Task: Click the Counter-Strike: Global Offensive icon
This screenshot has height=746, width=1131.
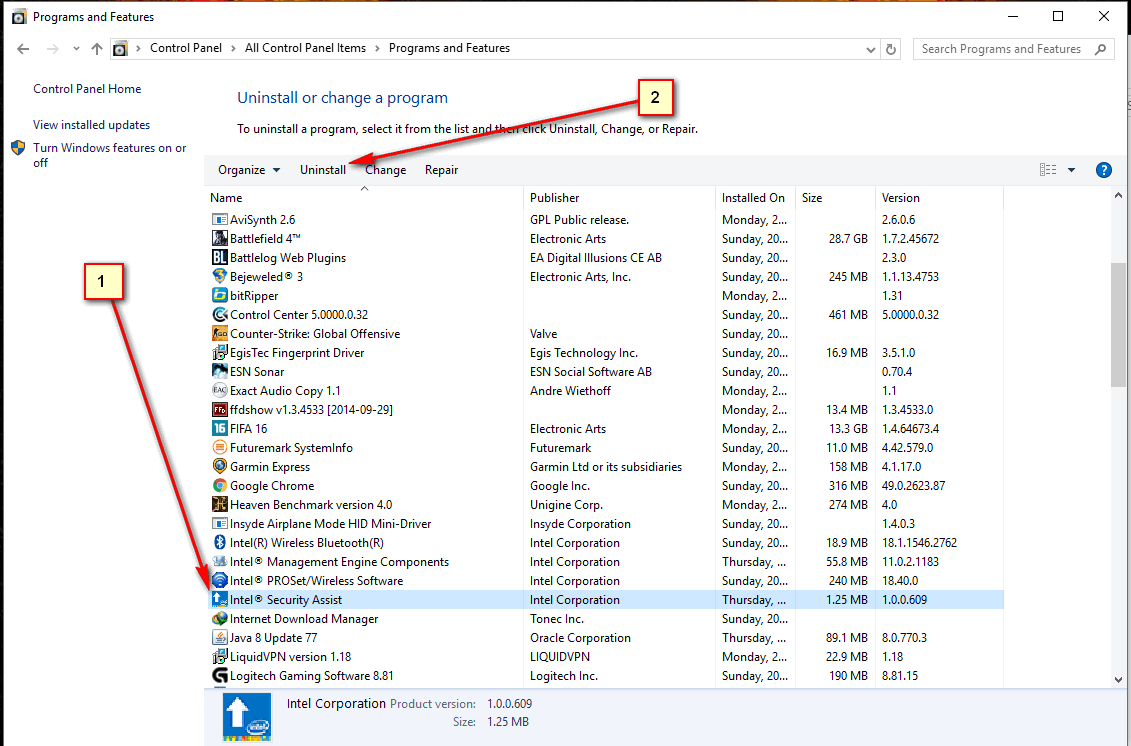Action: (219, 333)
